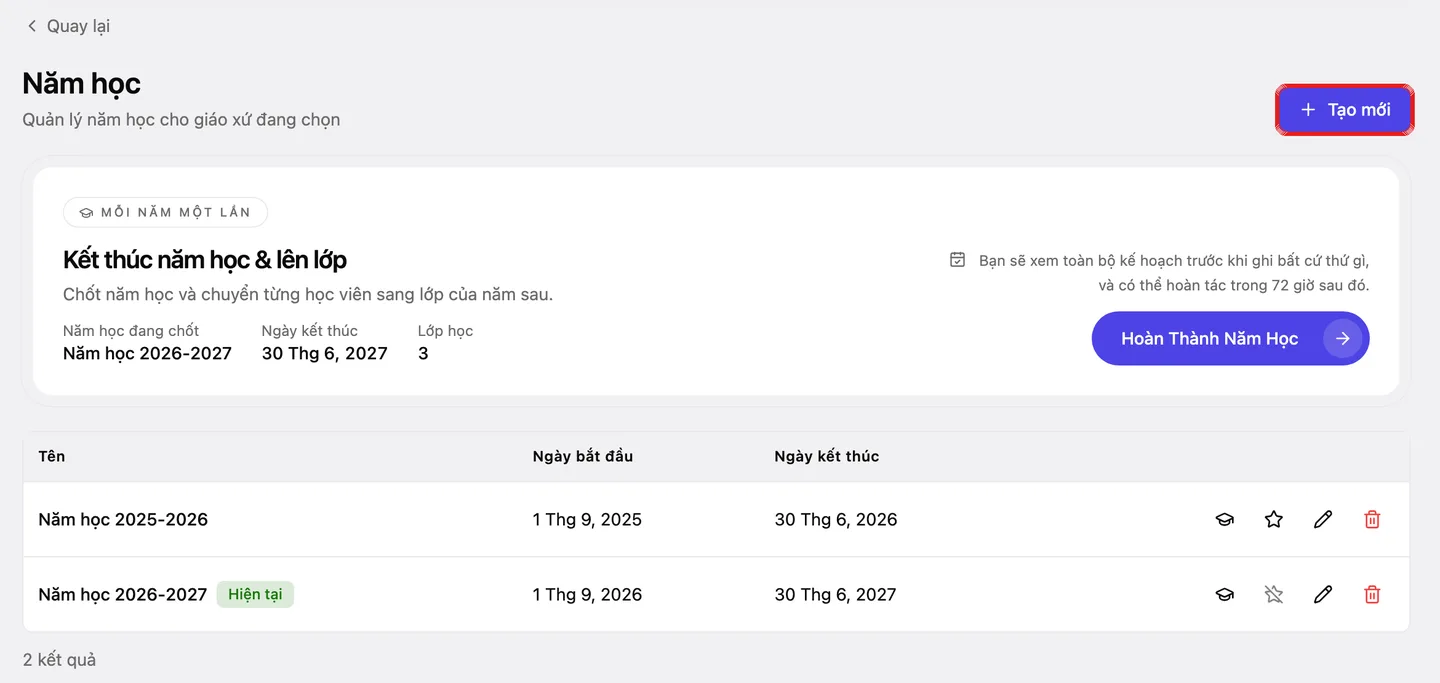Click the Tạo mới button
The height and width of the screenshot is (683, 1440).
tap(1345, 109)
